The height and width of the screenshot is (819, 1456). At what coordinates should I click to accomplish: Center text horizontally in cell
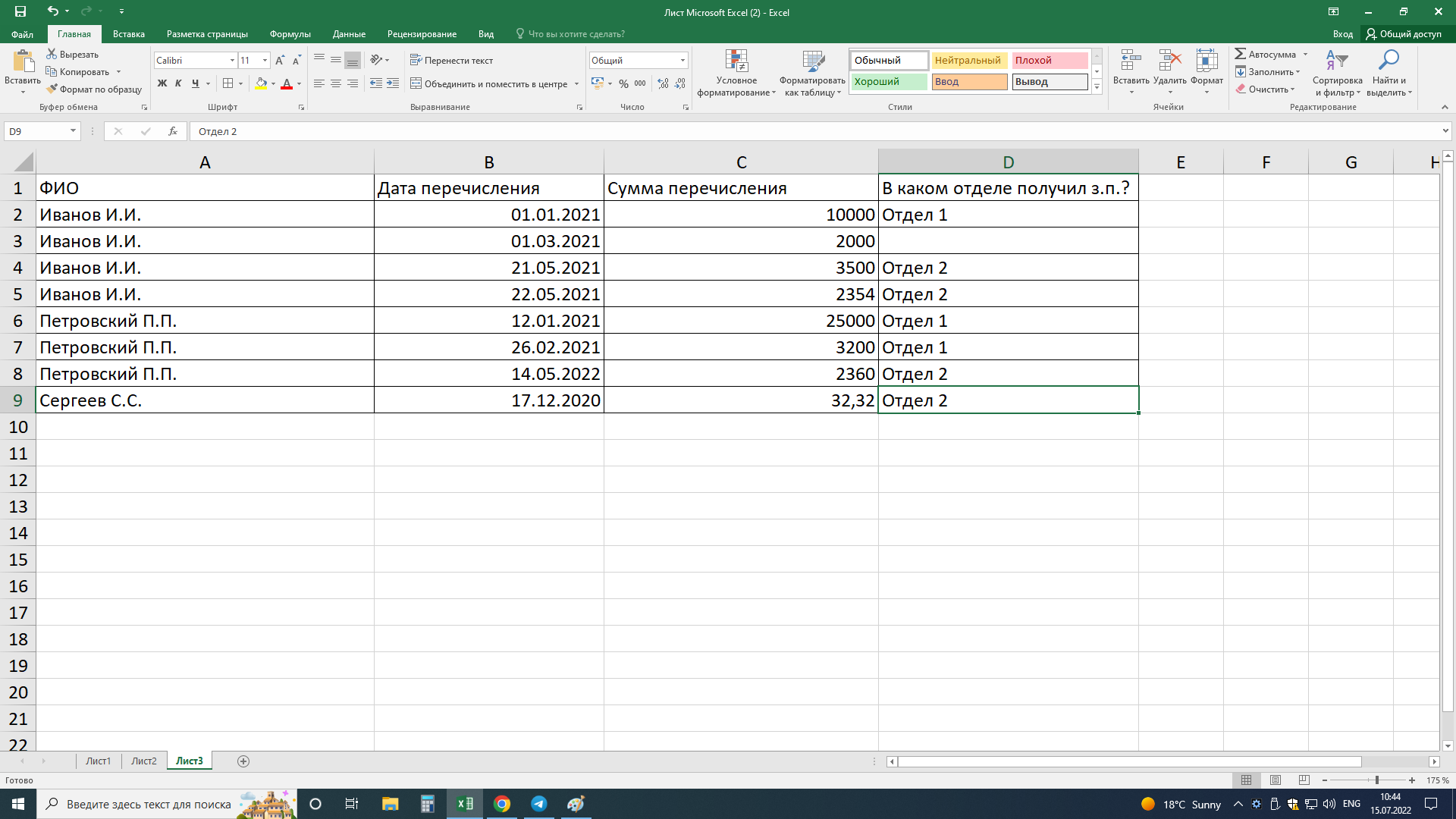click(x=336, y=83)
